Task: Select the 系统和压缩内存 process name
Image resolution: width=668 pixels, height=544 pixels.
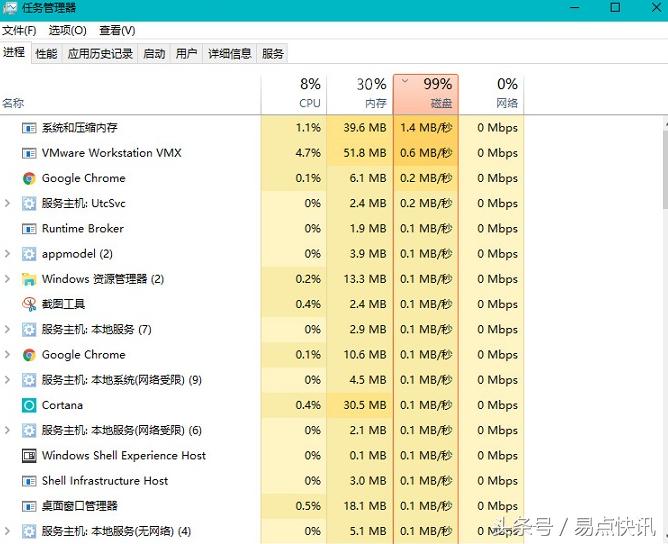Action: (x=79, y=128)
